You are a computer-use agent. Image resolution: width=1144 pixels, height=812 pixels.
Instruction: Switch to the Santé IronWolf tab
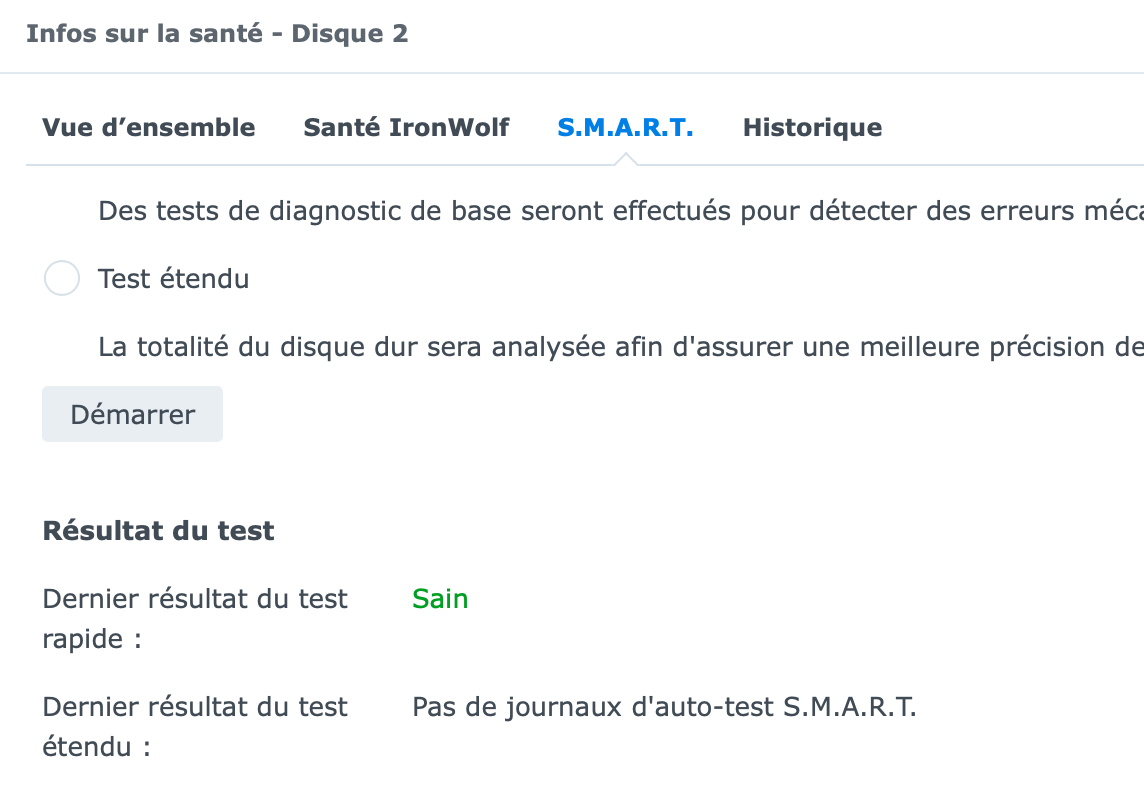tap(406, 128)
